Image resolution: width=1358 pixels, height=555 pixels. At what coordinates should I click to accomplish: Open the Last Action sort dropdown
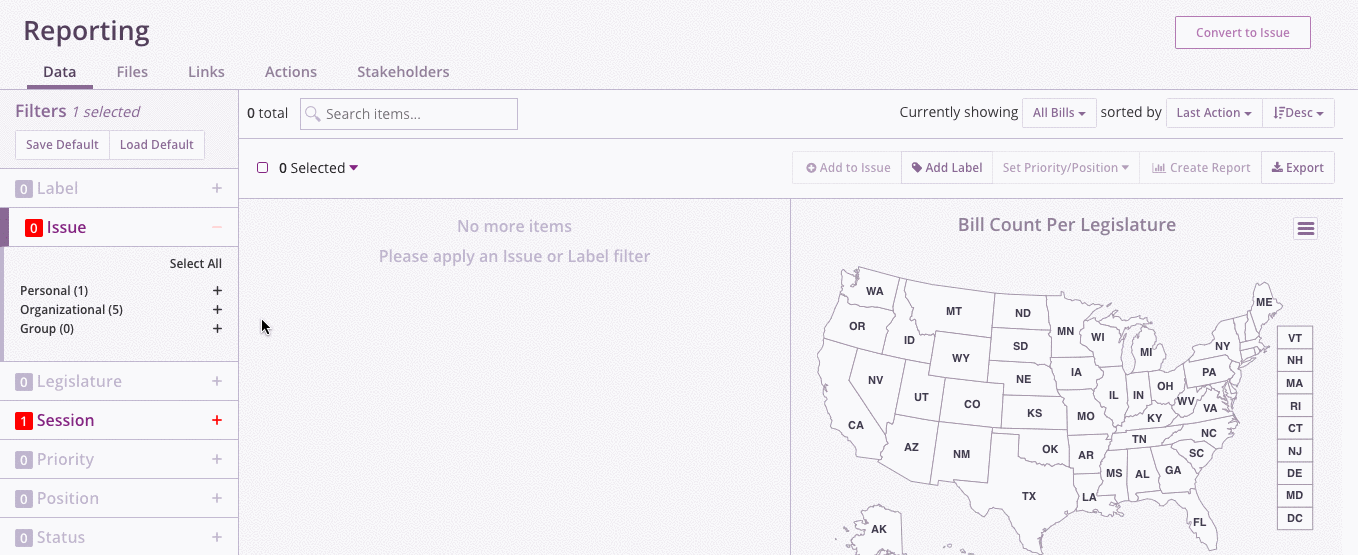point(1214,113)
